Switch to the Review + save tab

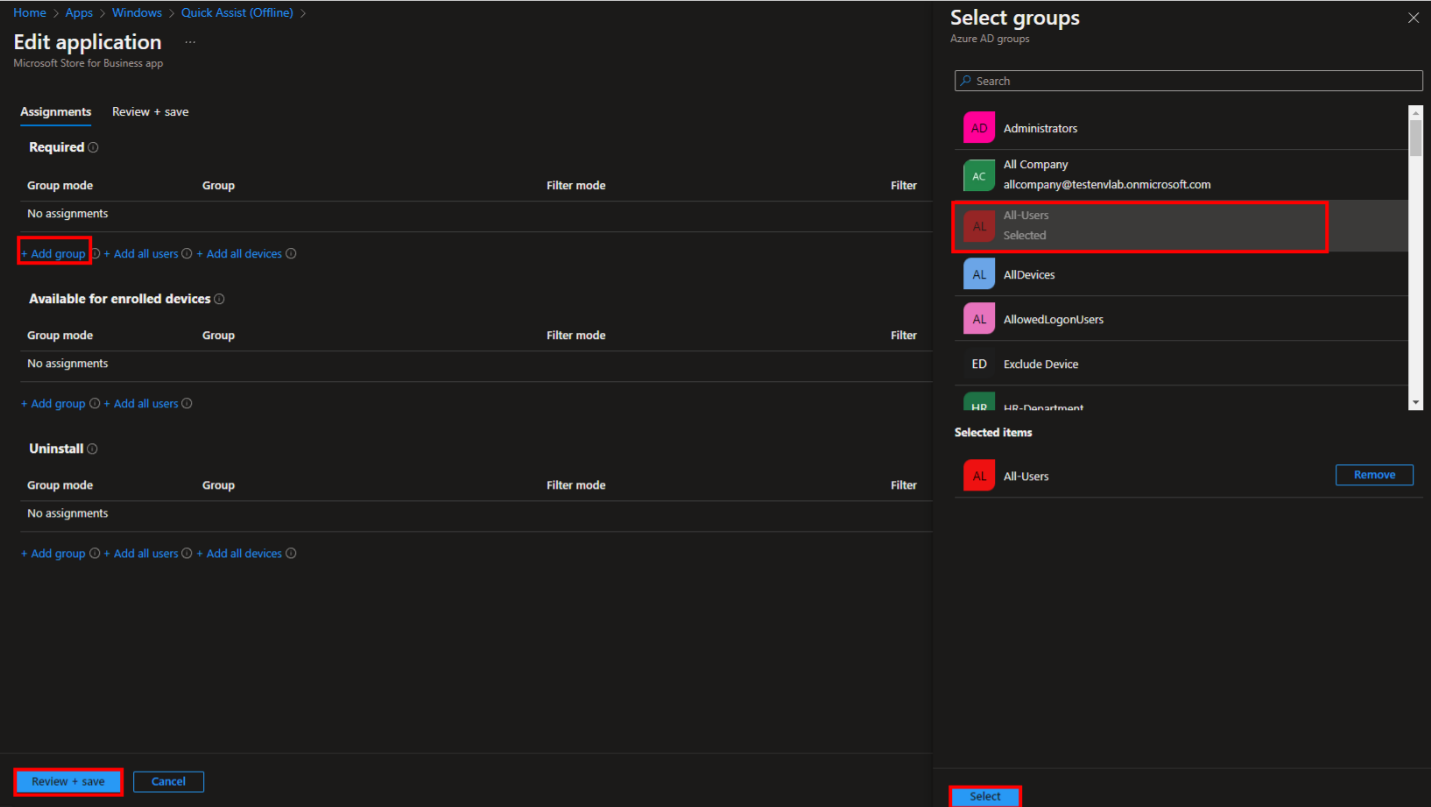coord(150,112)
